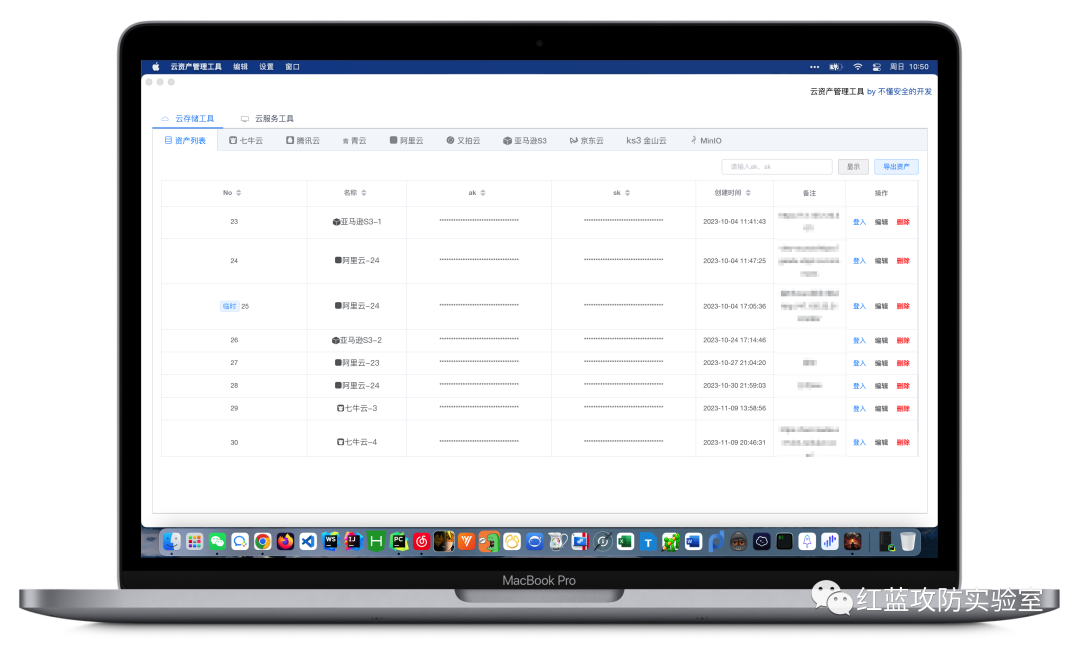Open the ks3 金山云 tab
Image resolution: width=1080 pixels, height=648 pixels.
[x=646, y=140]
